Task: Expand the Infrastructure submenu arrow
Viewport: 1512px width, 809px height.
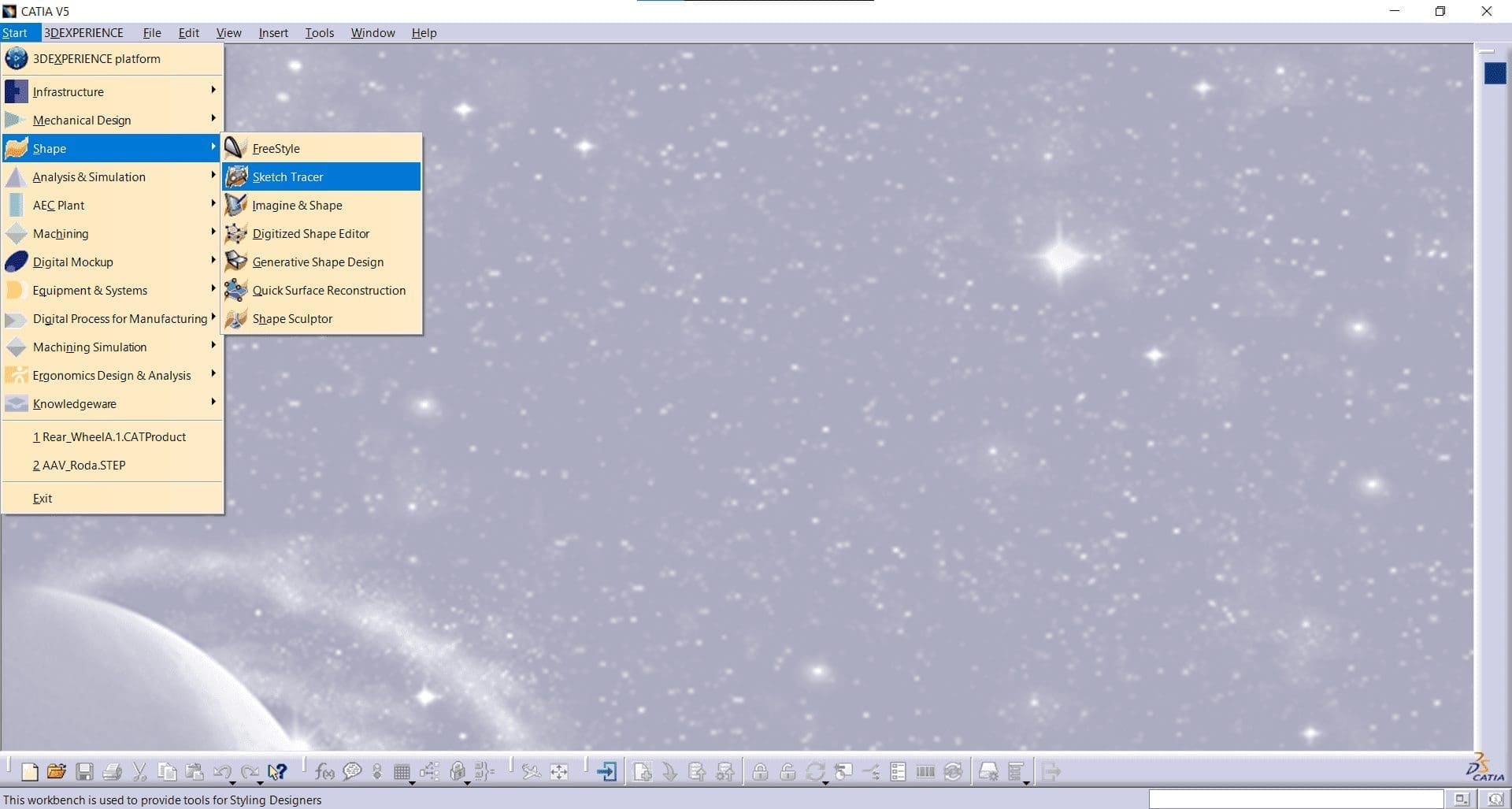Action: pos(213,90)
